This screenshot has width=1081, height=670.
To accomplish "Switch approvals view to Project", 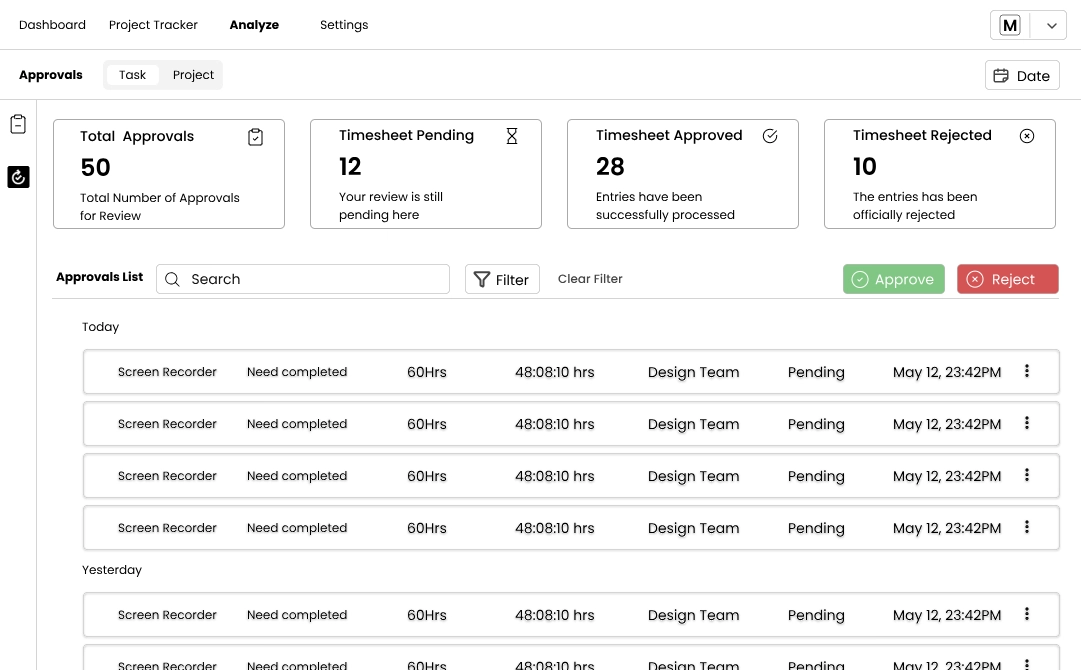I will [x=193, y=75].
